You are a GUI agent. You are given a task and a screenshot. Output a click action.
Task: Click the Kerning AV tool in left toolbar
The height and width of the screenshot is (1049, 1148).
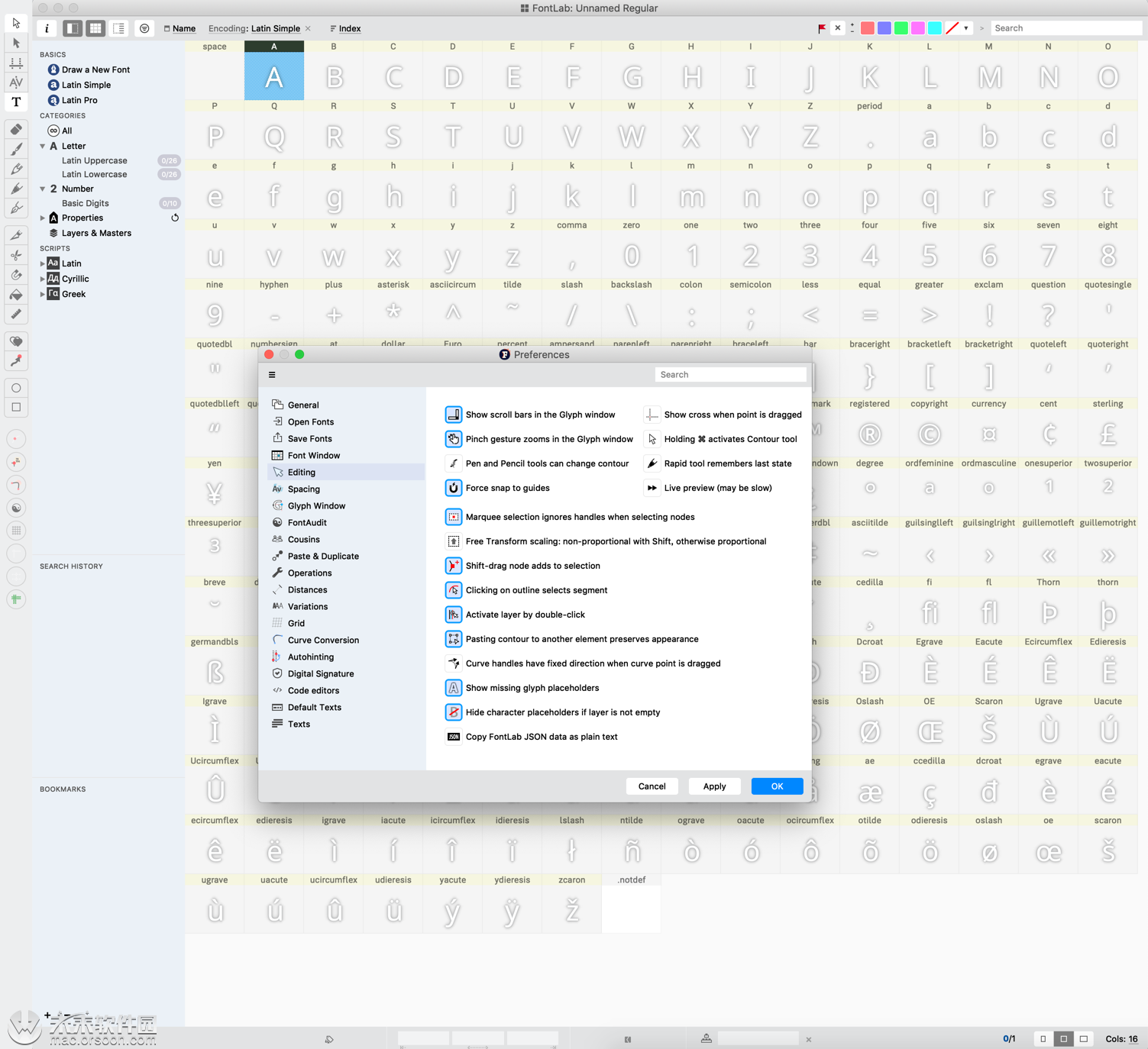coord(16,82)
